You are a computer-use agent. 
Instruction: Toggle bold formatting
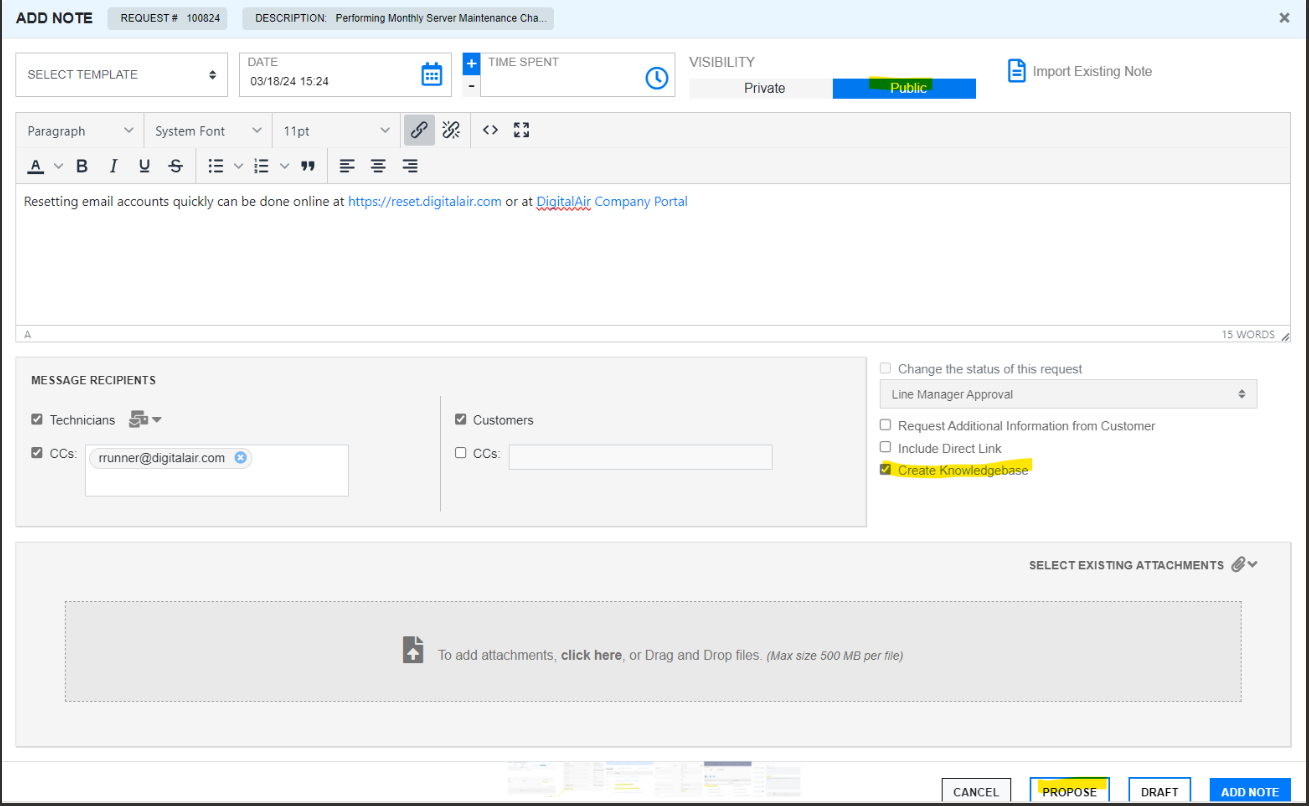(x=81, y=165)
